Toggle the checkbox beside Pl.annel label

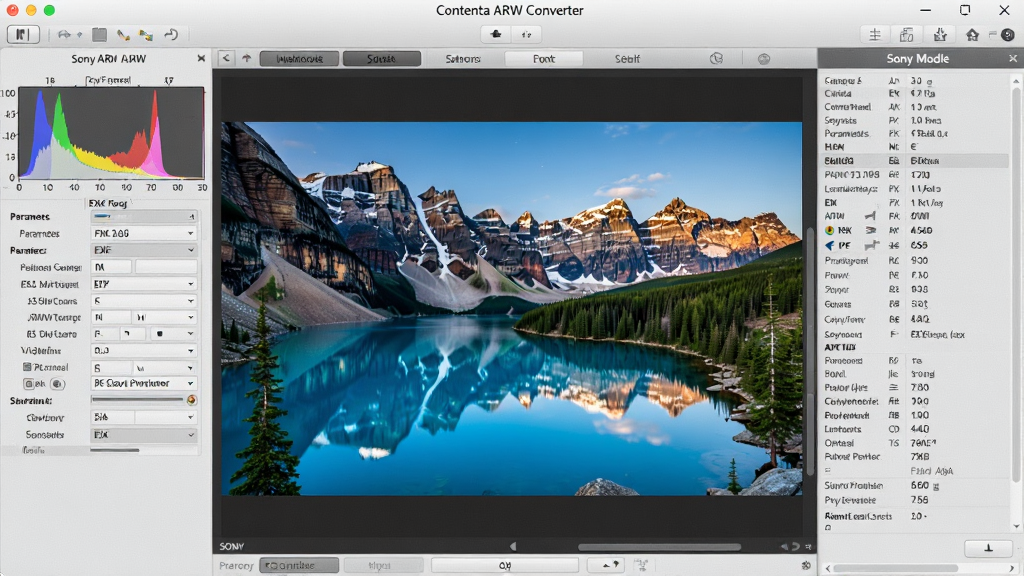pos(27,367)
